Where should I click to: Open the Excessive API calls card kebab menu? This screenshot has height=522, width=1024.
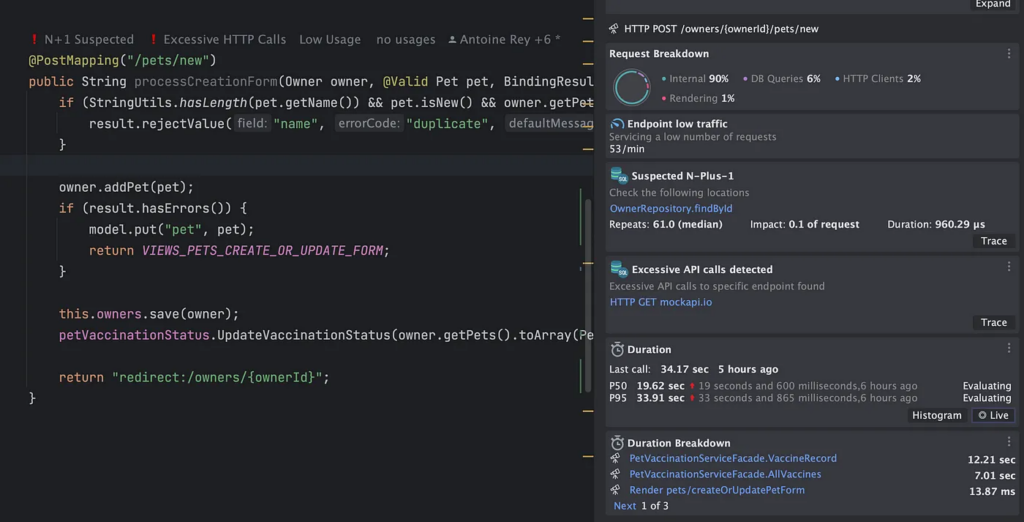pos(1009,267)
